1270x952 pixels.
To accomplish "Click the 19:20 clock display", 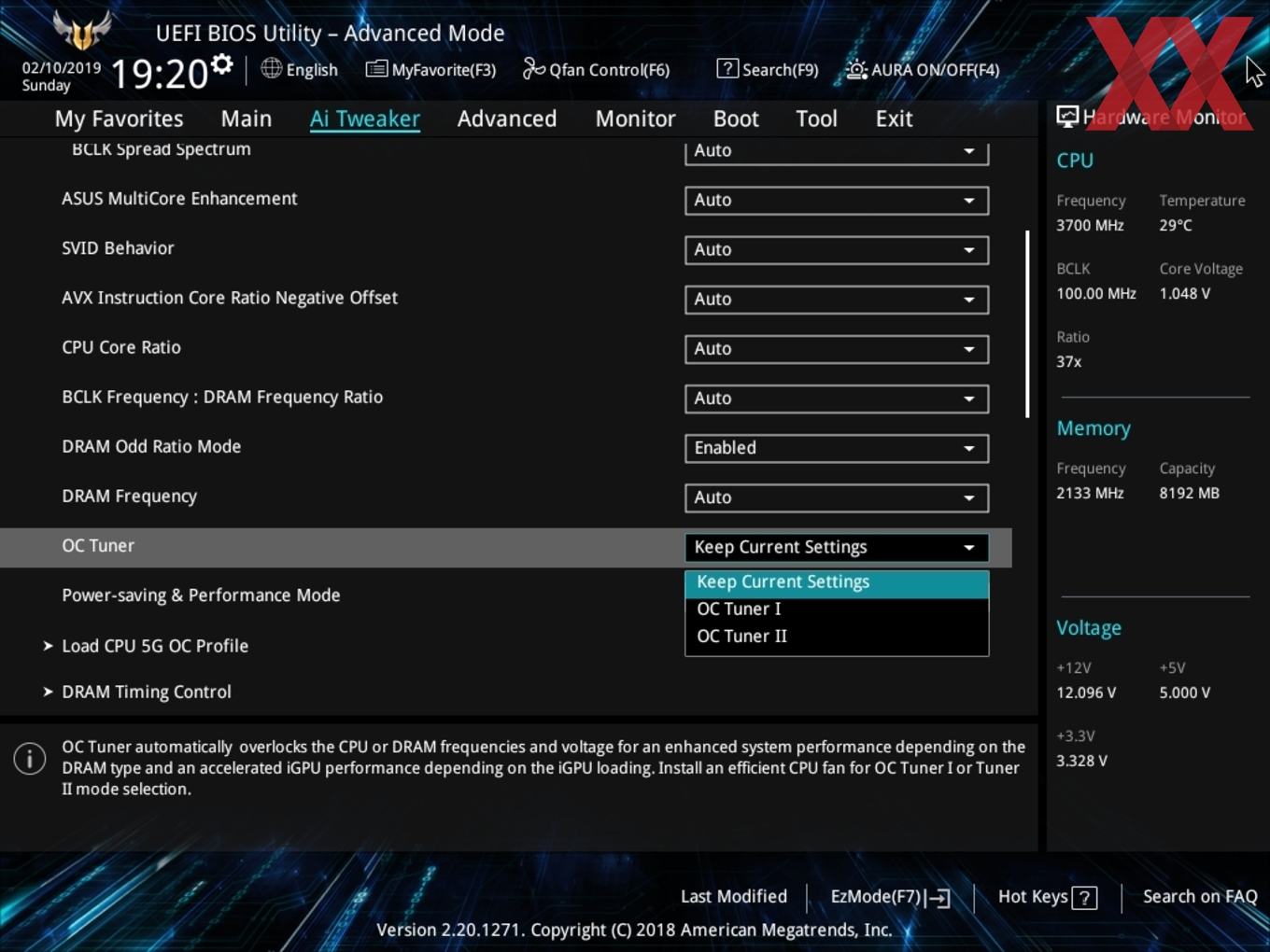I will click(159, 74).
